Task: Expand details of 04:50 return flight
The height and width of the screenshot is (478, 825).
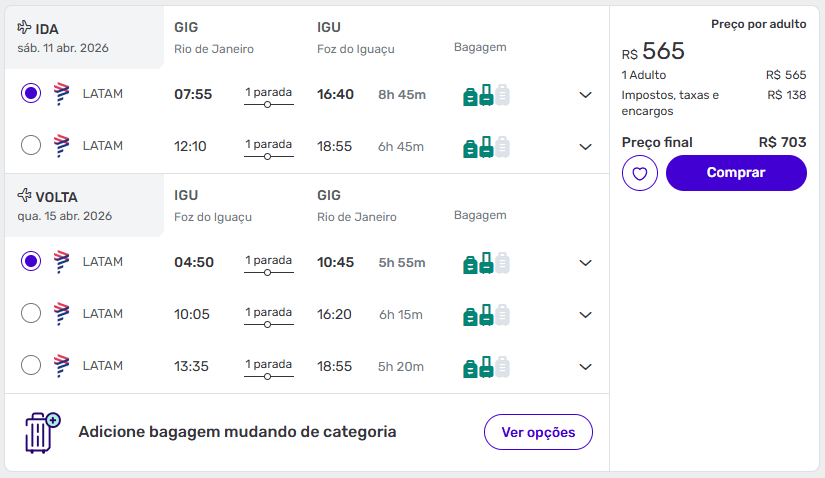Action: click(x=586, y=263)
